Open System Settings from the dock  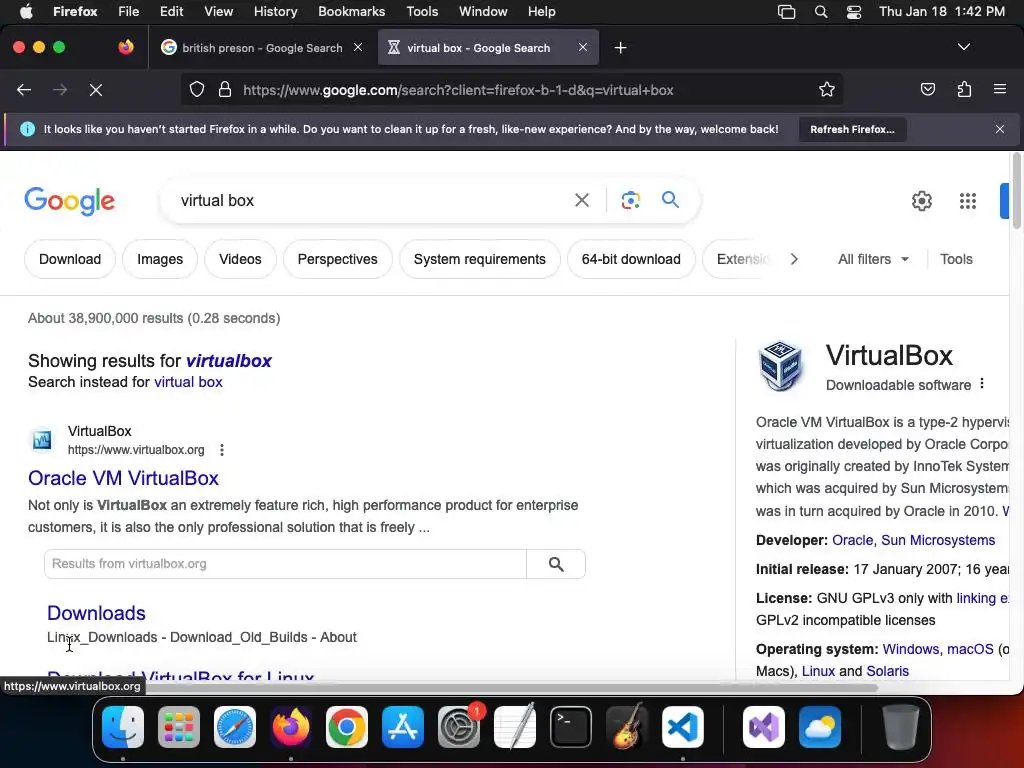click(x=458, y=727)
